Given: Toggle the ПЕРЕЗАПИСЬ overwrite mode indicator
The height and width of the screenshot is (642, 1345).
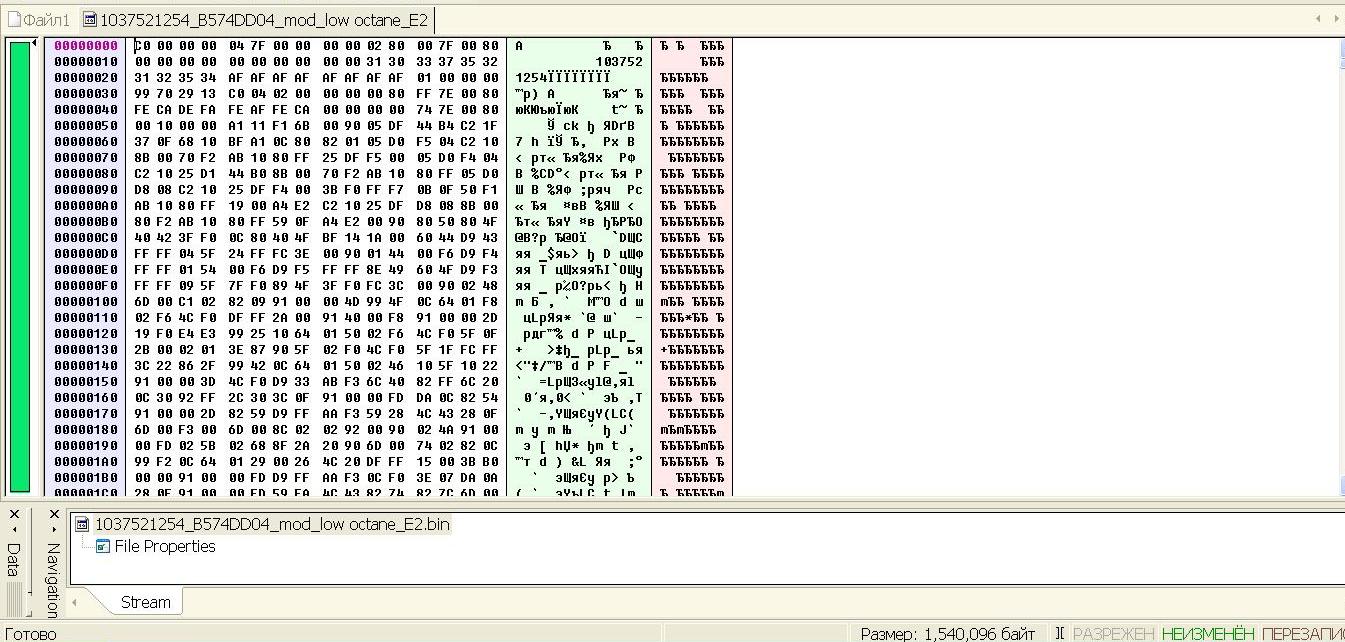Looking at the screenshot, I should tap(1302, 633).
